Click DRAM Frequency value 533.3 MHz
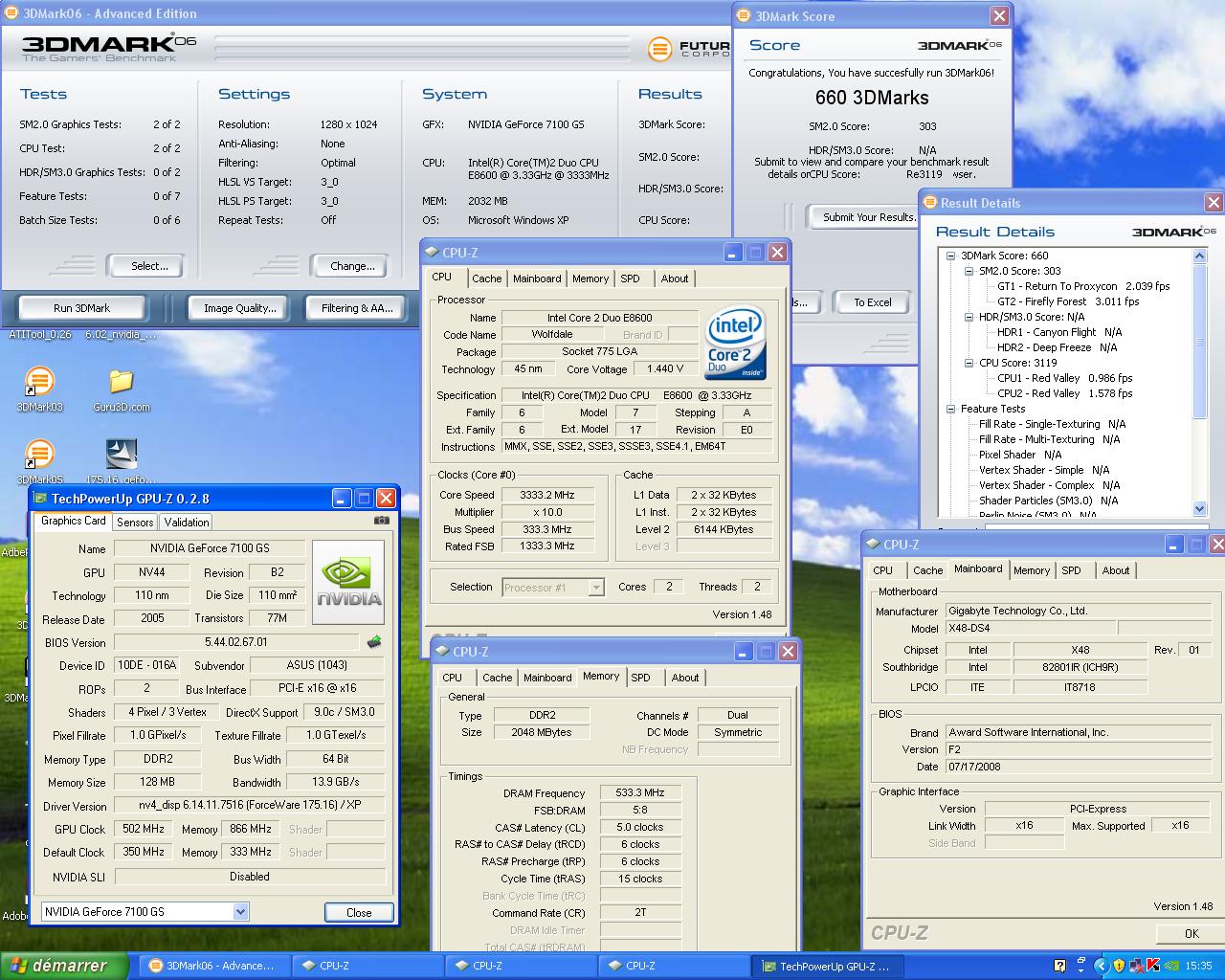The height and width of the screenshot is (980, 1225). point(640,792)
